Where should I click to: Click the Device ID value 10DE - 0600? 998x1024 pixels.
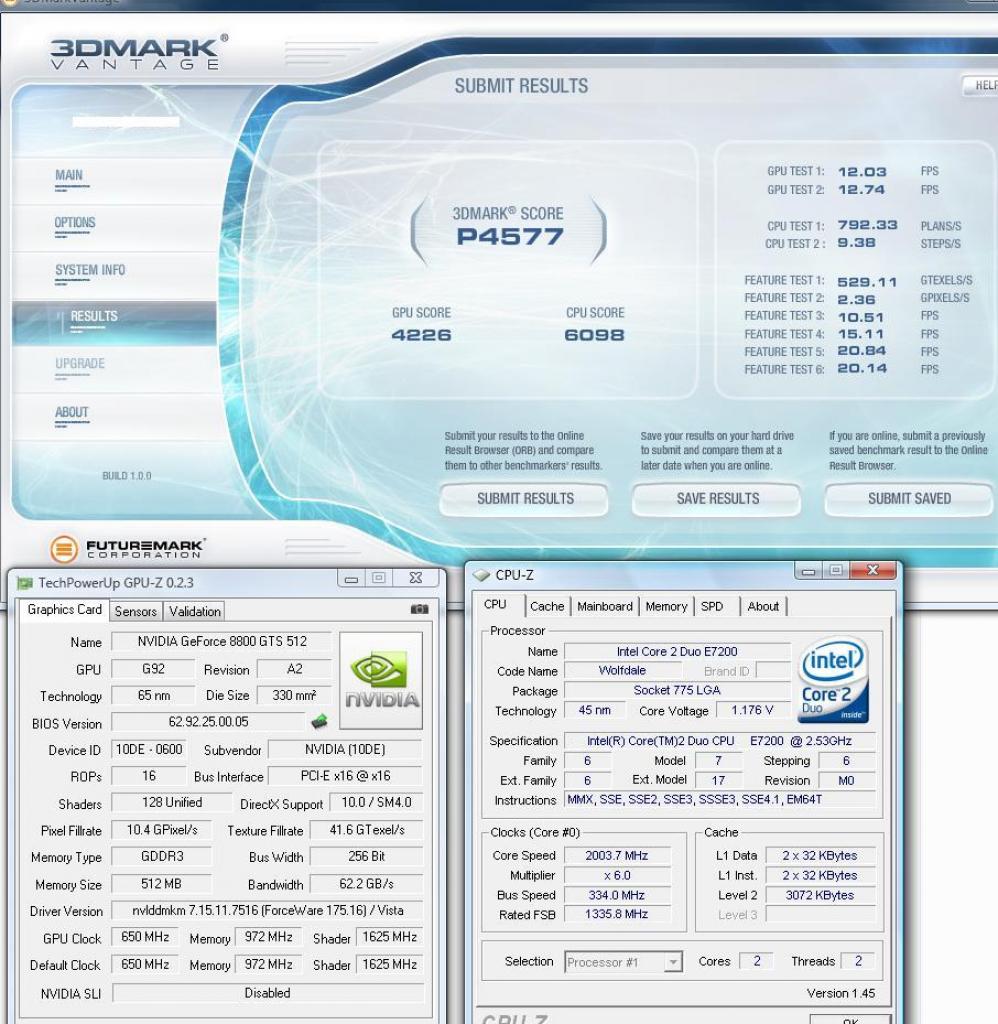pos(149,750)
